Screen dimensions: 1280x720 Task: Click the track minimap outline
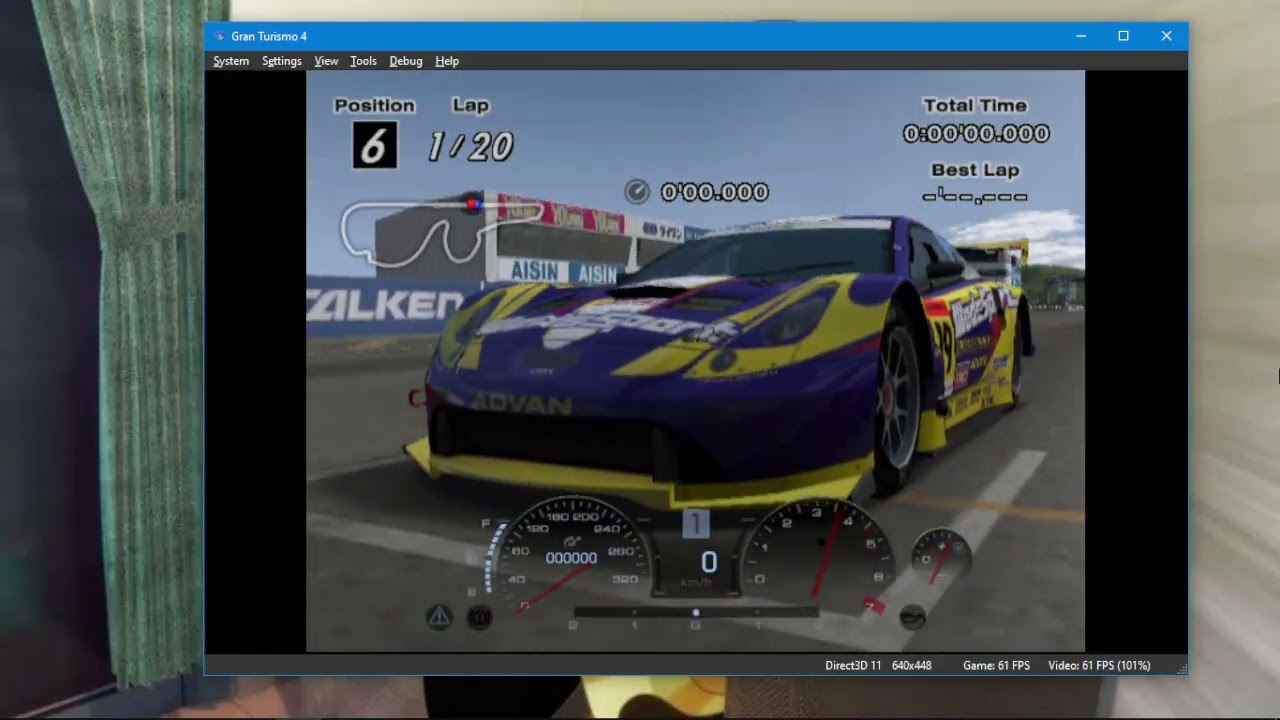tap(440, 232)
